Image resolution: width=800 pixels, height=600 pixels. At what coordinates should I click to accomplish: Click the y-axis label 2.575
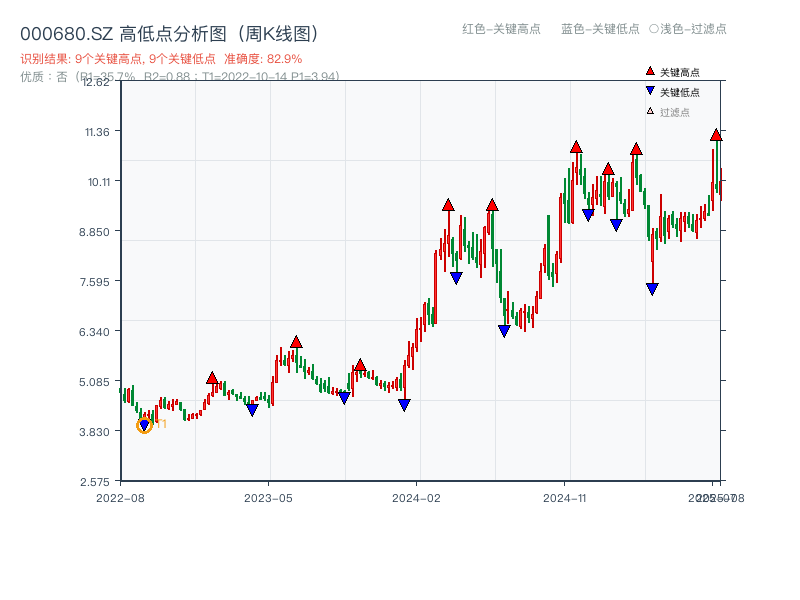tap(94, 482)
